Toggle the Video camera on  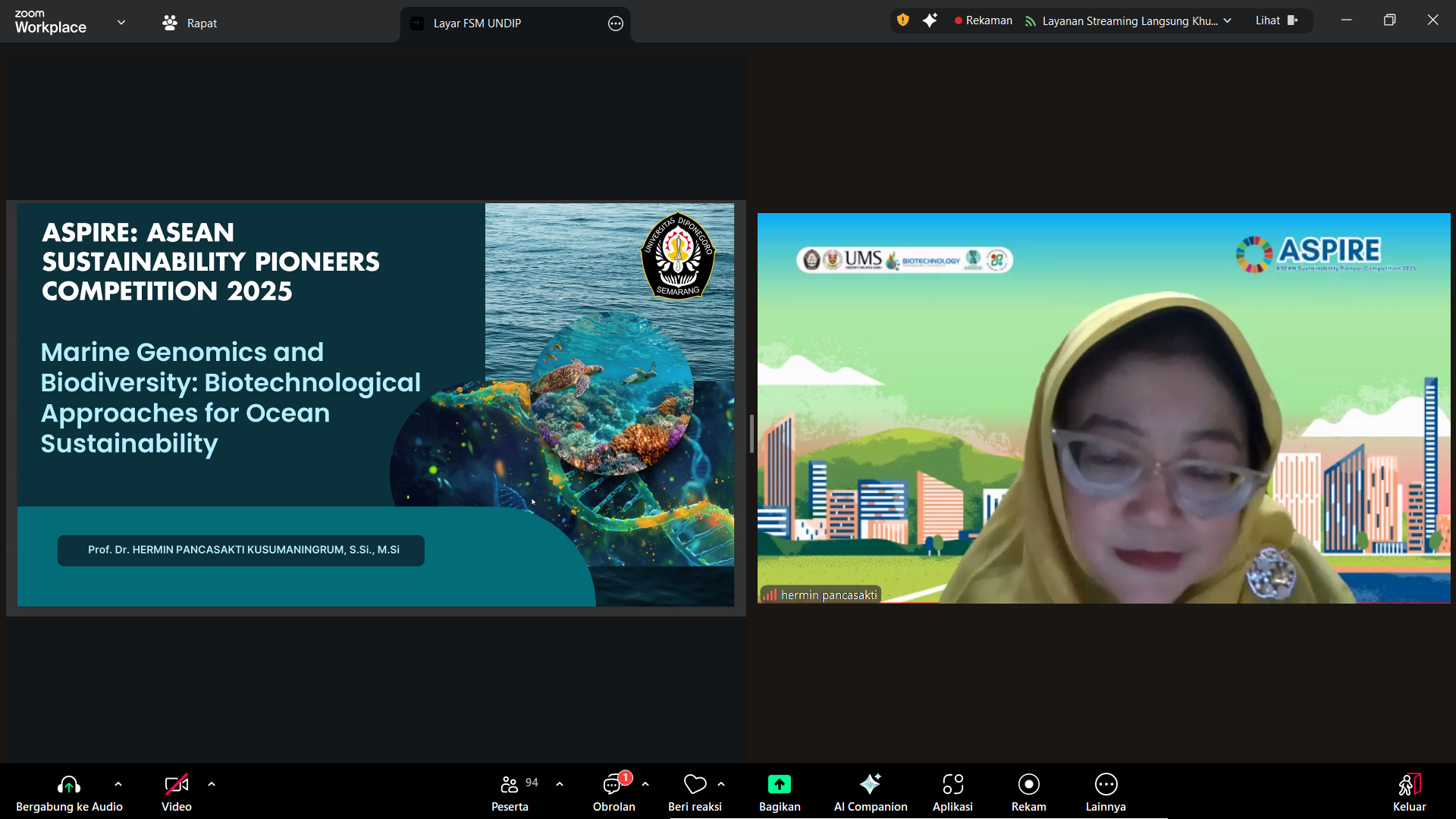(x=176, y=784)
